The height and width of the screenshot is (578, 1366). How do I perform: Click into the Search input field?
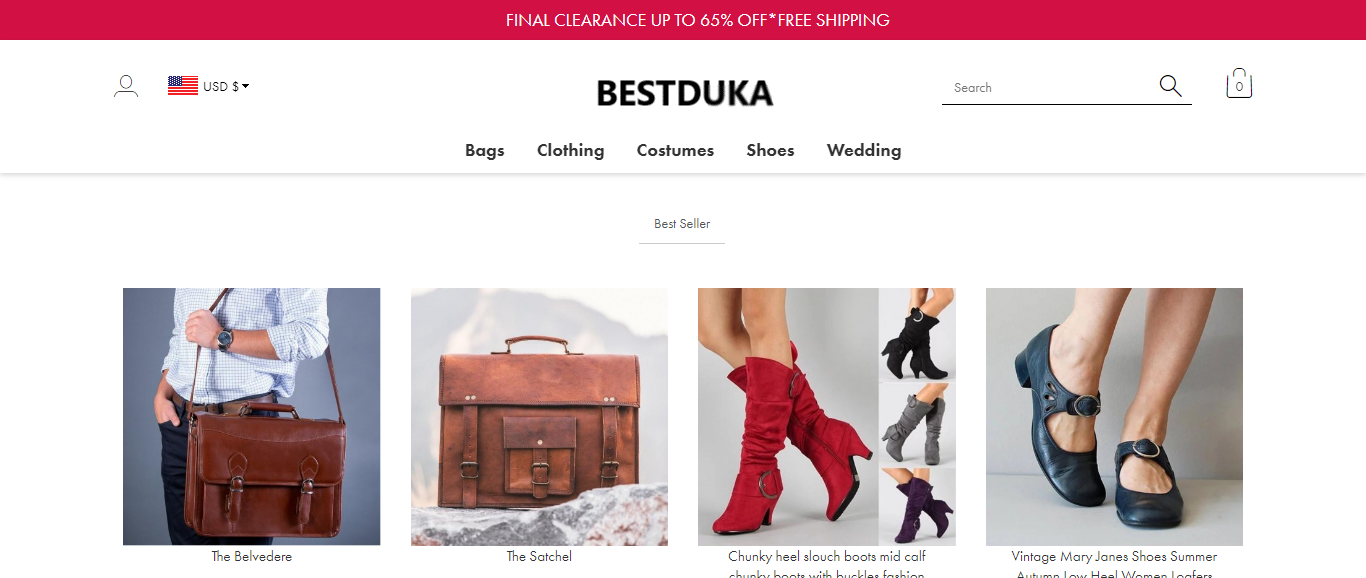pyautogui.click(x=1048, y=88)
